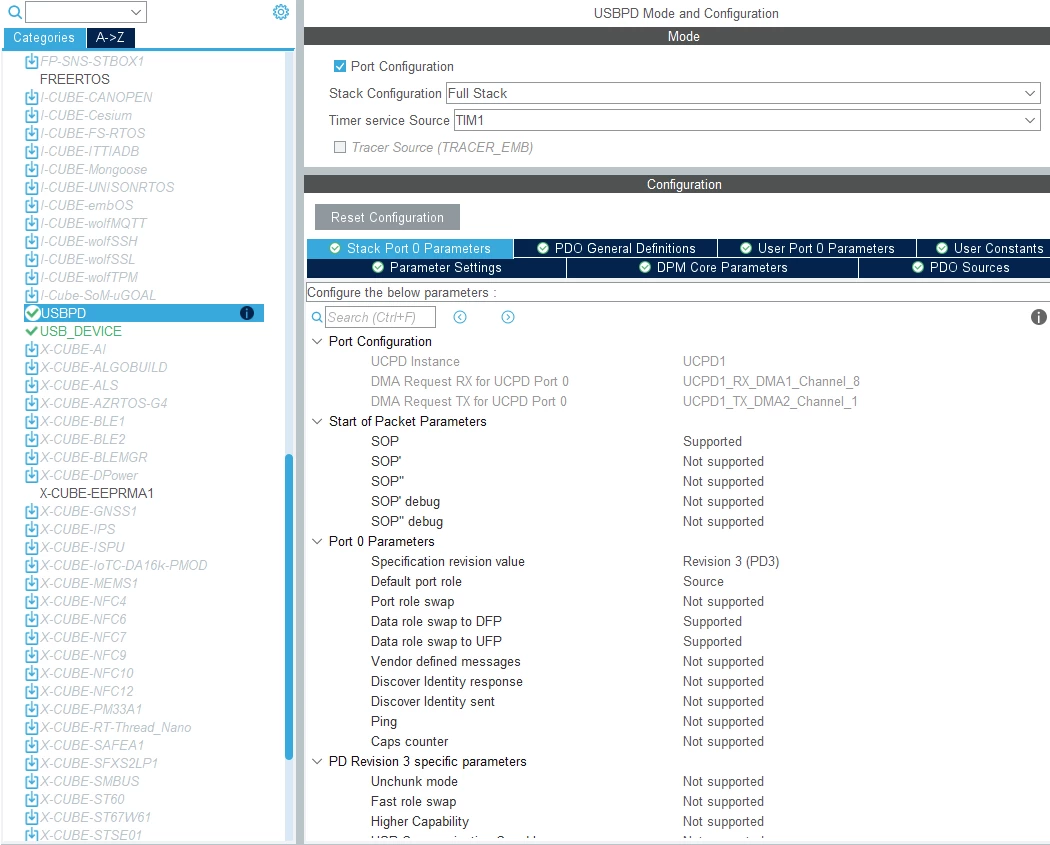This screenshot has height=845, width=1050.
Task: Click the previous search result arrow icon
Action: tap(459, 317)
